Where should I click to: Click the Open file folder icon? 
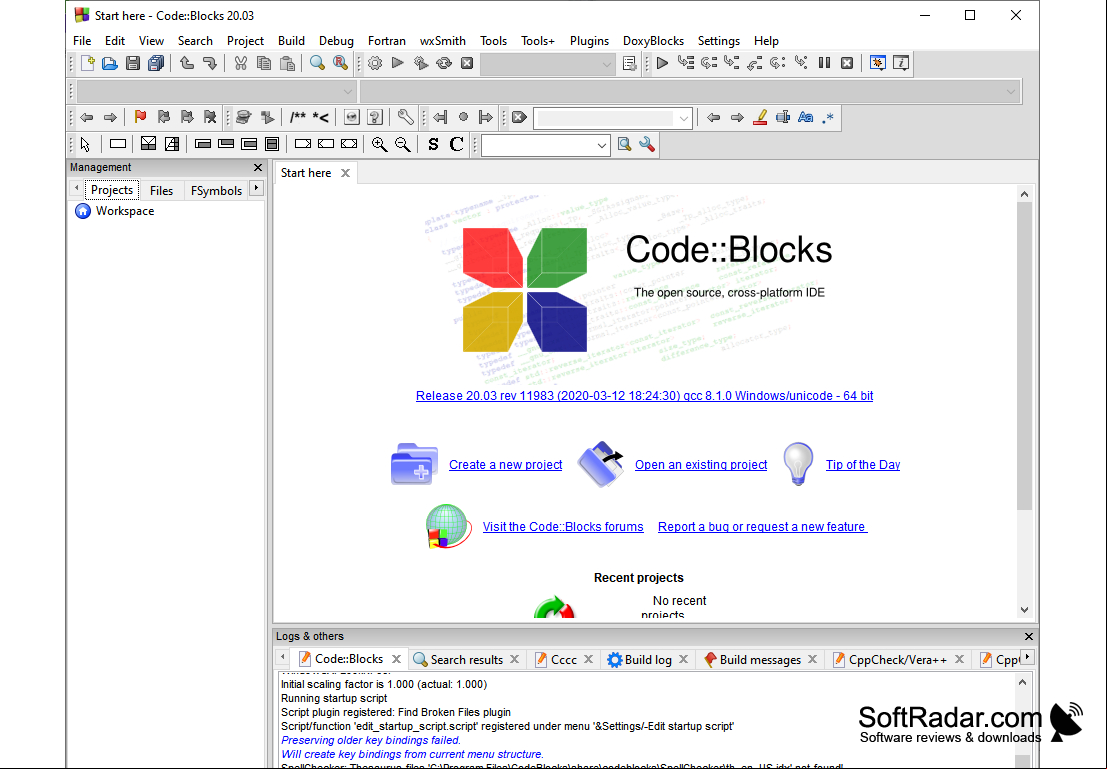coord(109,64)
